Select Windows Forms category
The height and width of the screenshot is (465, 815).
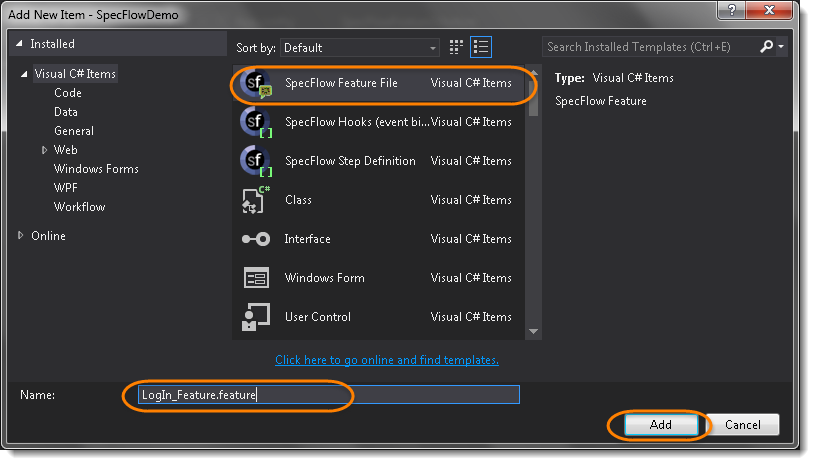[96, 169]
